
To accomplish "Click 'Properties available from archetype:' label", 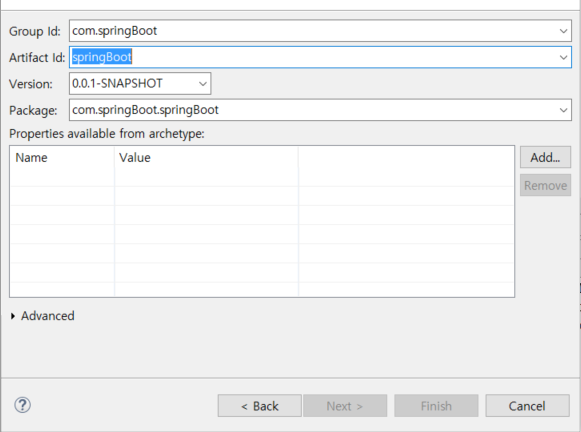I will tap(107, 134).
